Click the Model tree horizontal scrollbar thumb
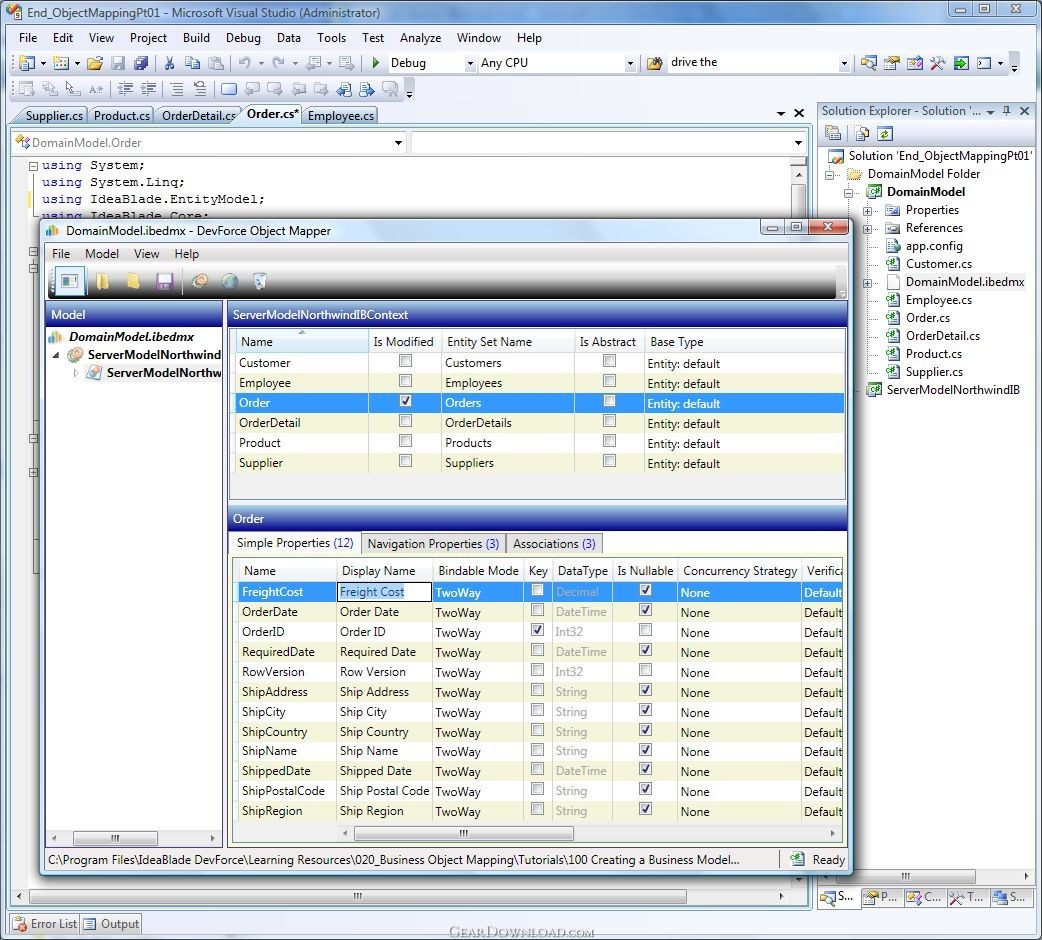This screenshot has width=1042, height=940. tap(115, 838)
